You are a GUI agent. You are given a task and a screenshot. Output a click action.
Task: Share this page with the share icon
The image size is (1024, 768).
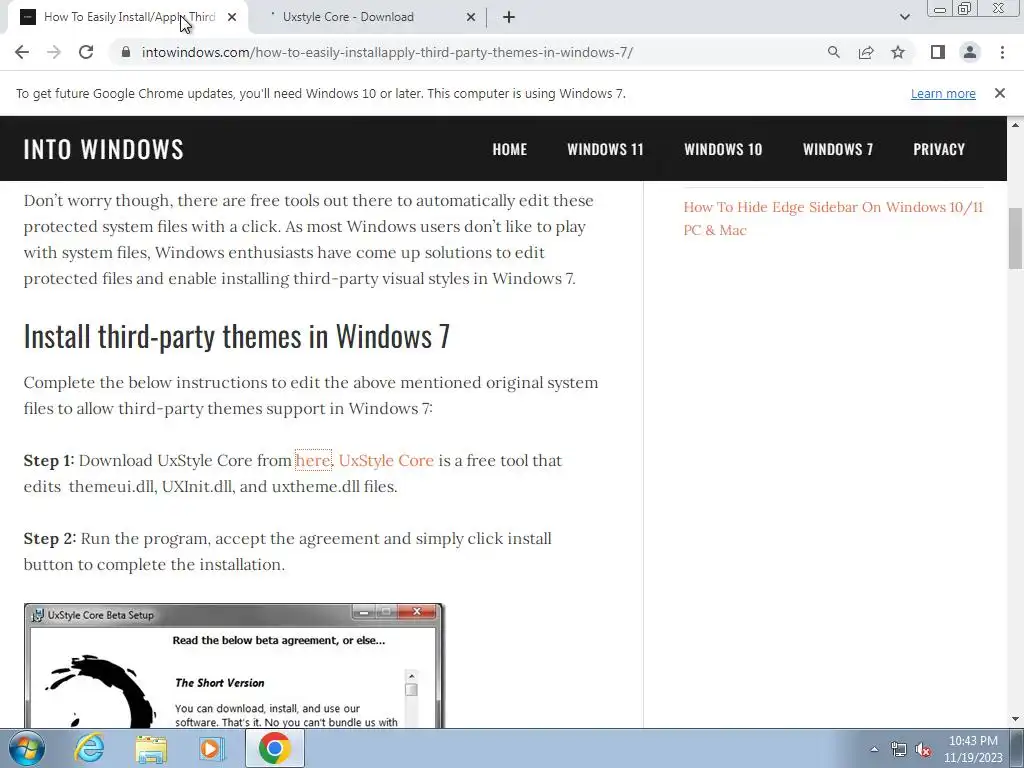866,52
